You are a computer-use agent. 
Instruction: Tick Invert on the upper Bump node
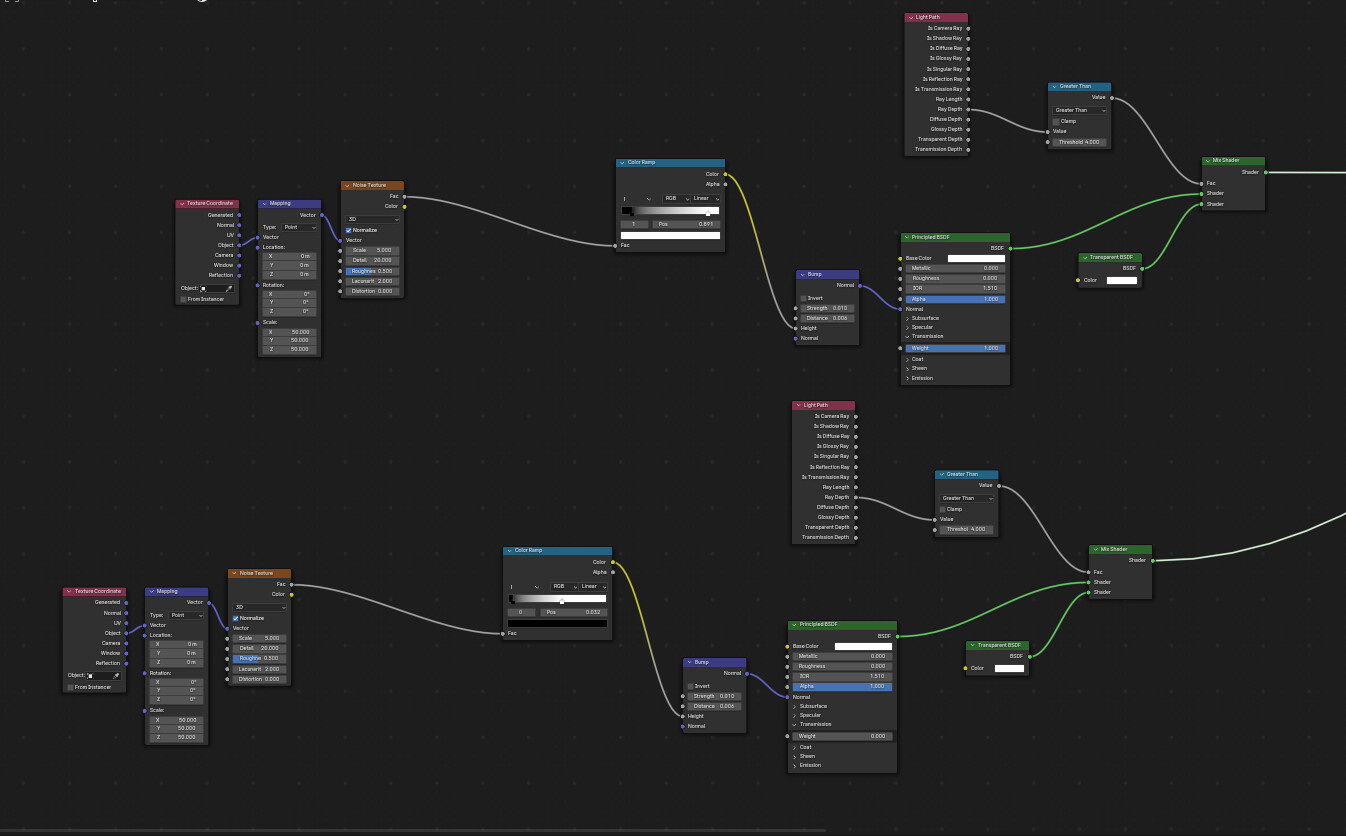[x=803, y=298]
